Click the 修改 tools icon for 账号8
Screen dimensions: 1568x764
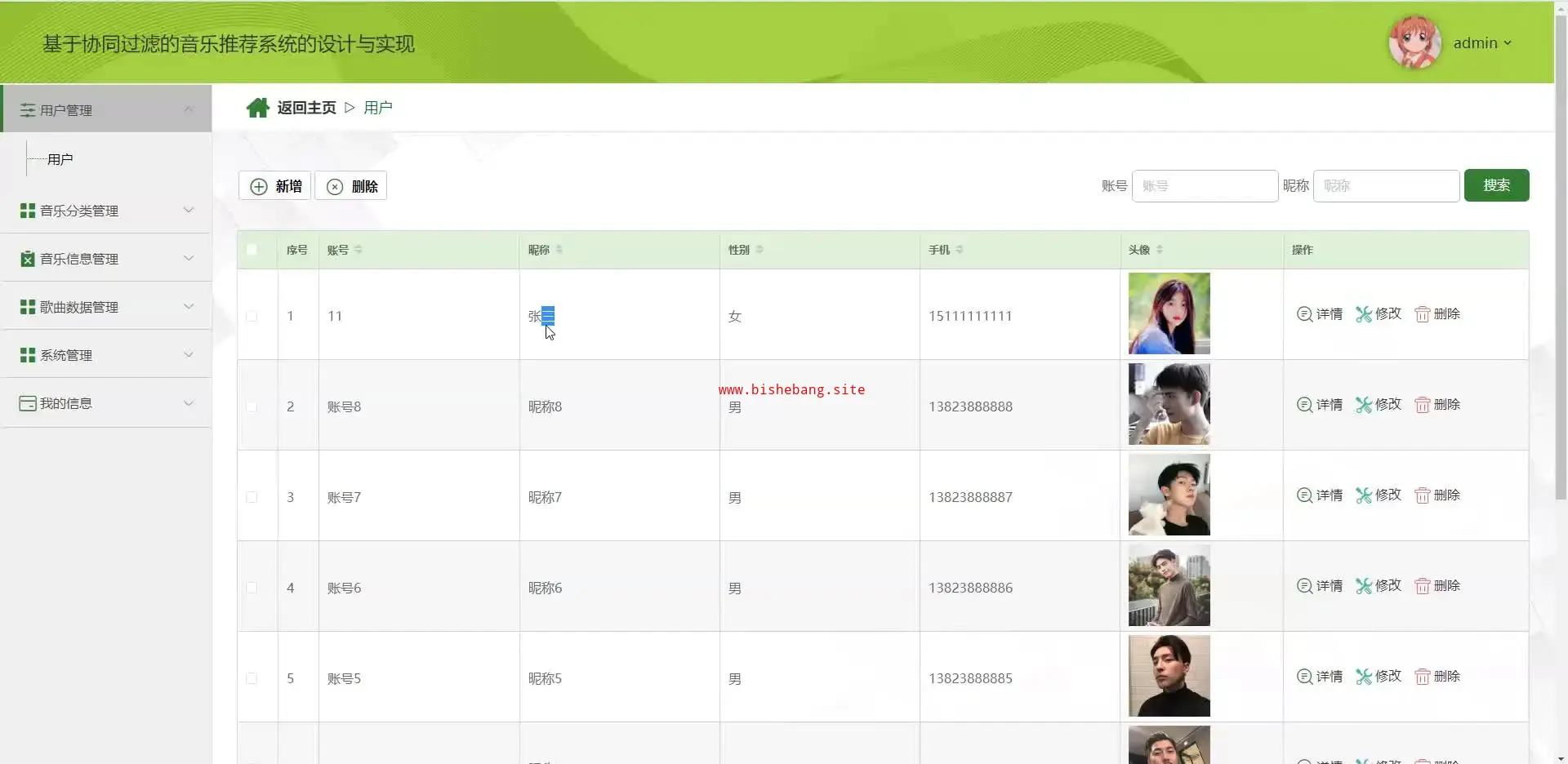coord(1363,405)
